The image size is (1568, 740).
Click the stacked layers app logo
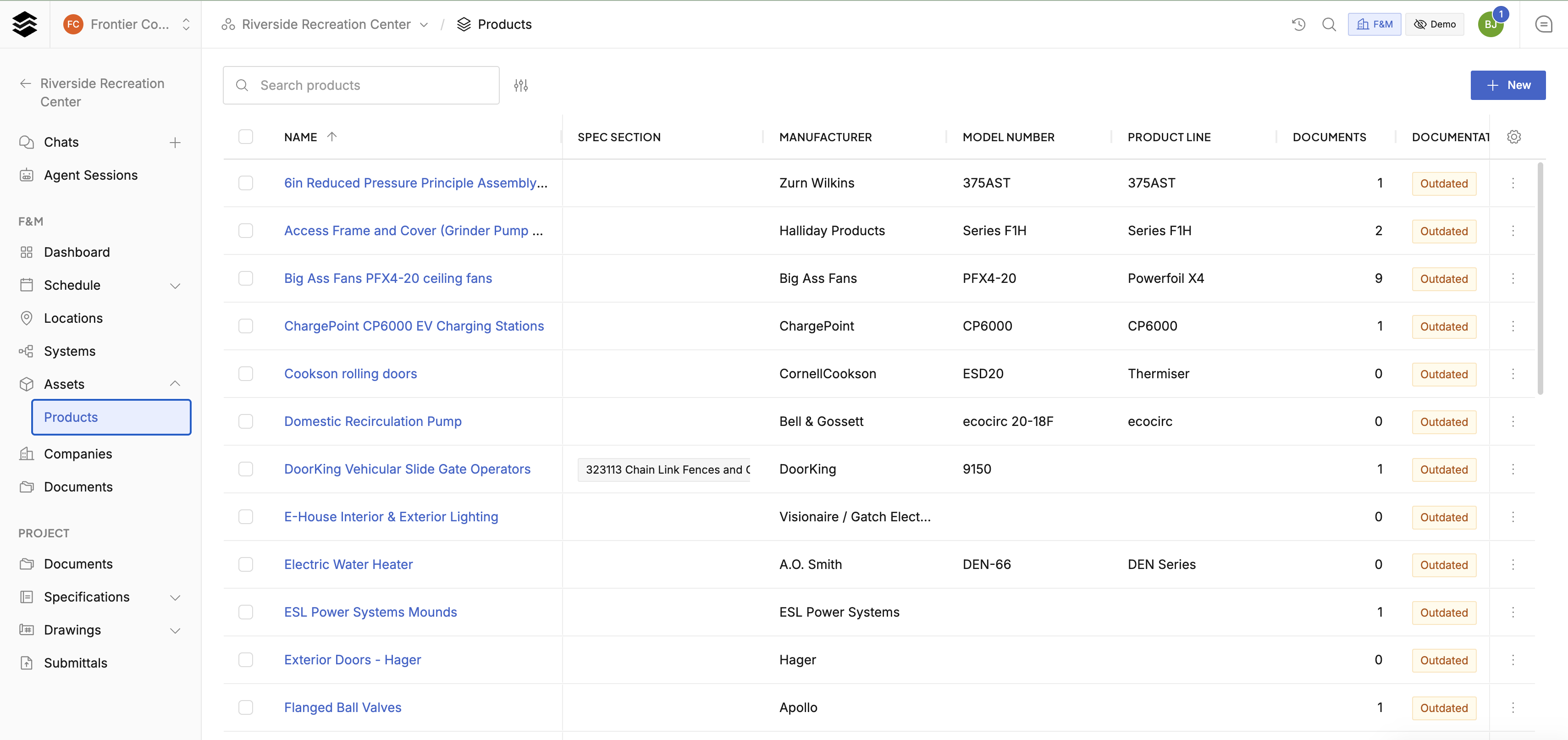(24, 24)
